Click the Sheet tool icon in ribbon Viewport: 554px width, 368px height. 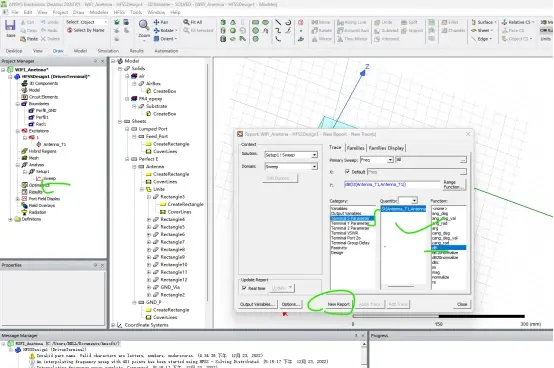click(474, 30)
